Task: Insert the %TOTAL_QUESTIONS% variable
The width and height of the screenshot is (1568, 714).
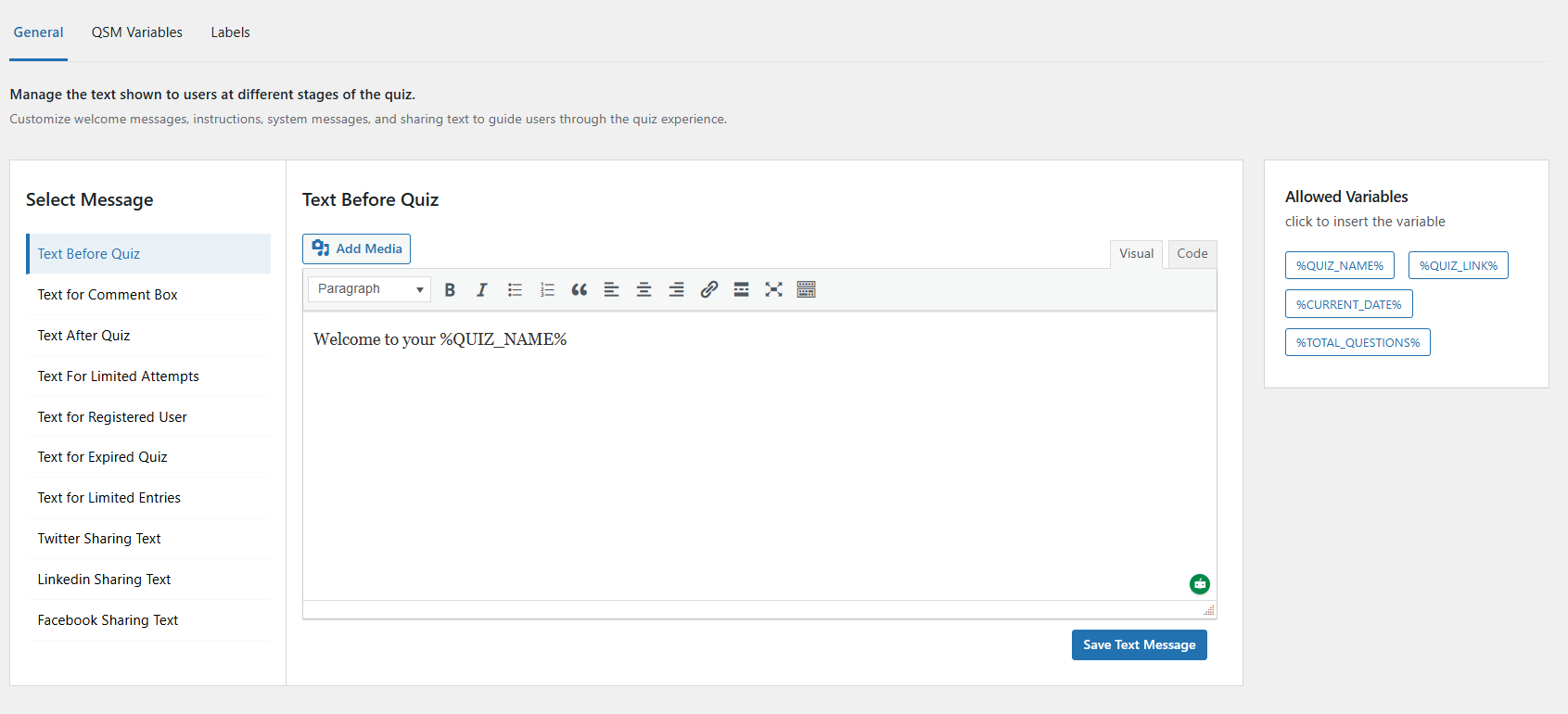Action: (x=1358, y=342)
